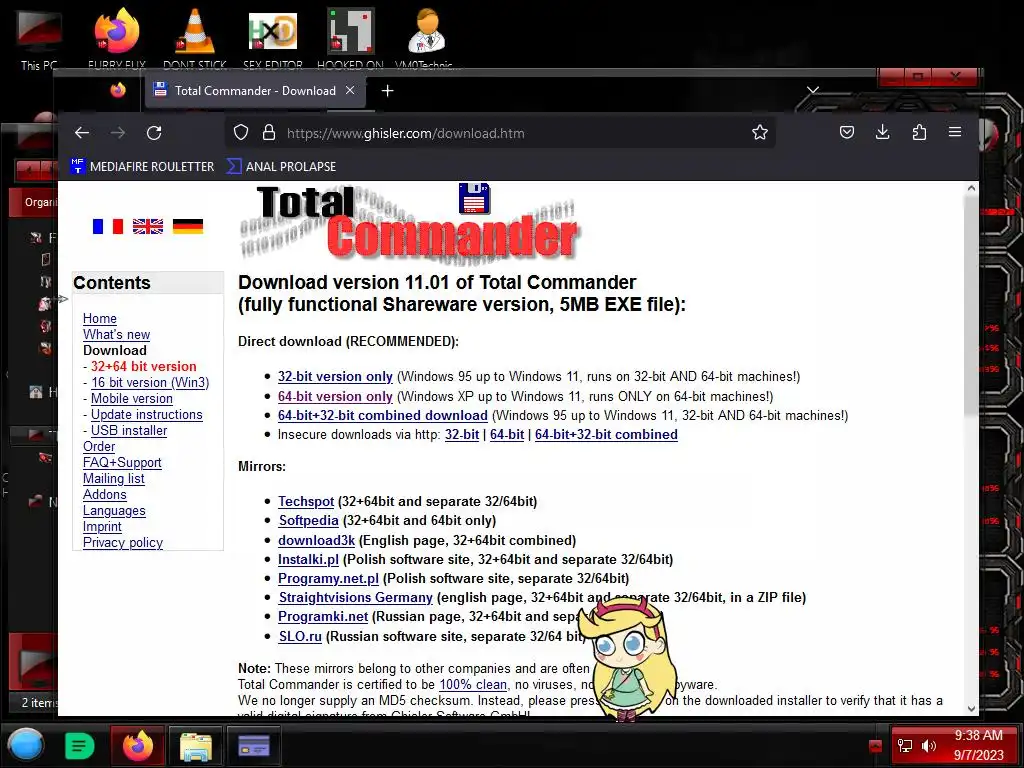The width and height of the screenshot is (1024, 768).
Task: Click the page scrollbar down arrow
Action: [971, 709]
